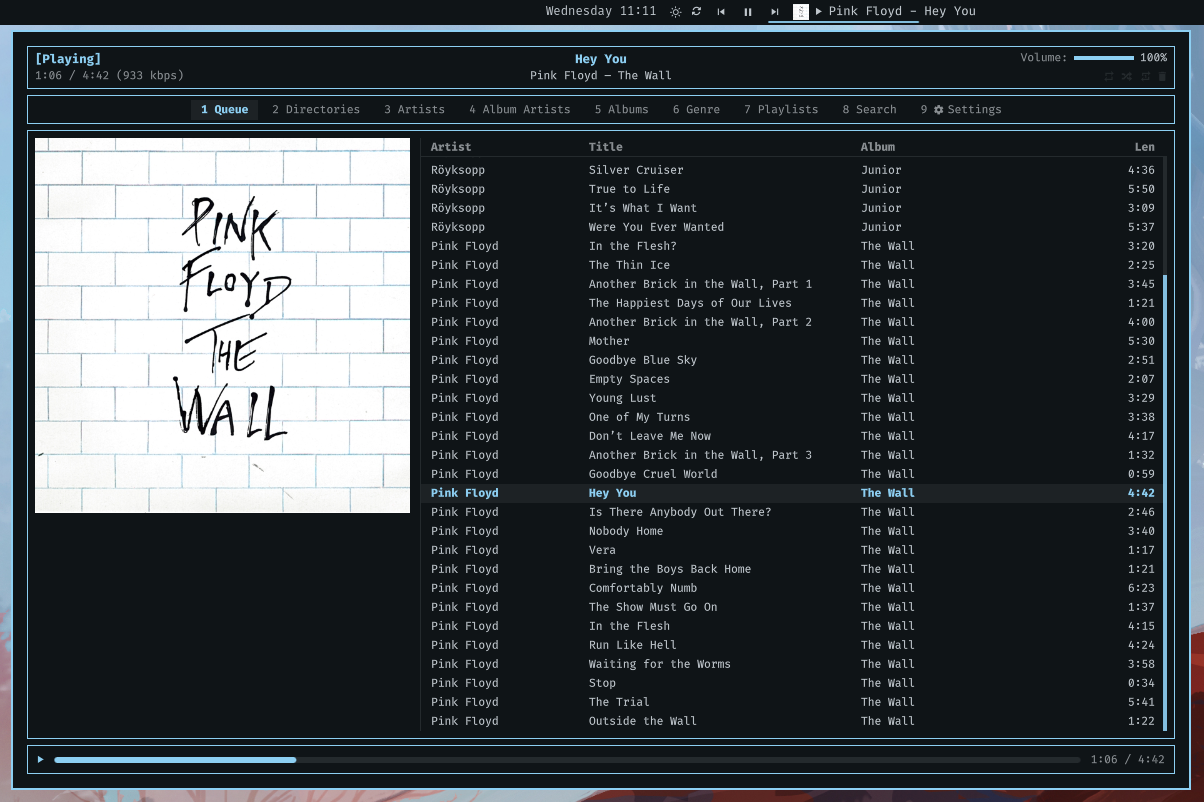The image size is (1204, 802).
Task: Select 'Run Like Hell' track
Action: tap(793, 645)
